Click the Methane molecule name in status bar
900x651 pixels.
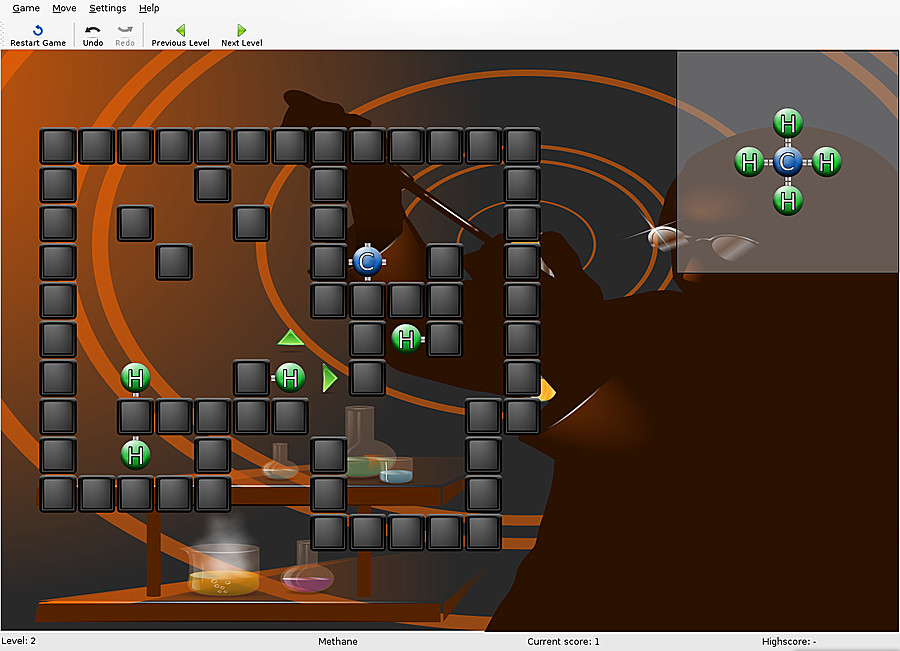coord(338,641)
